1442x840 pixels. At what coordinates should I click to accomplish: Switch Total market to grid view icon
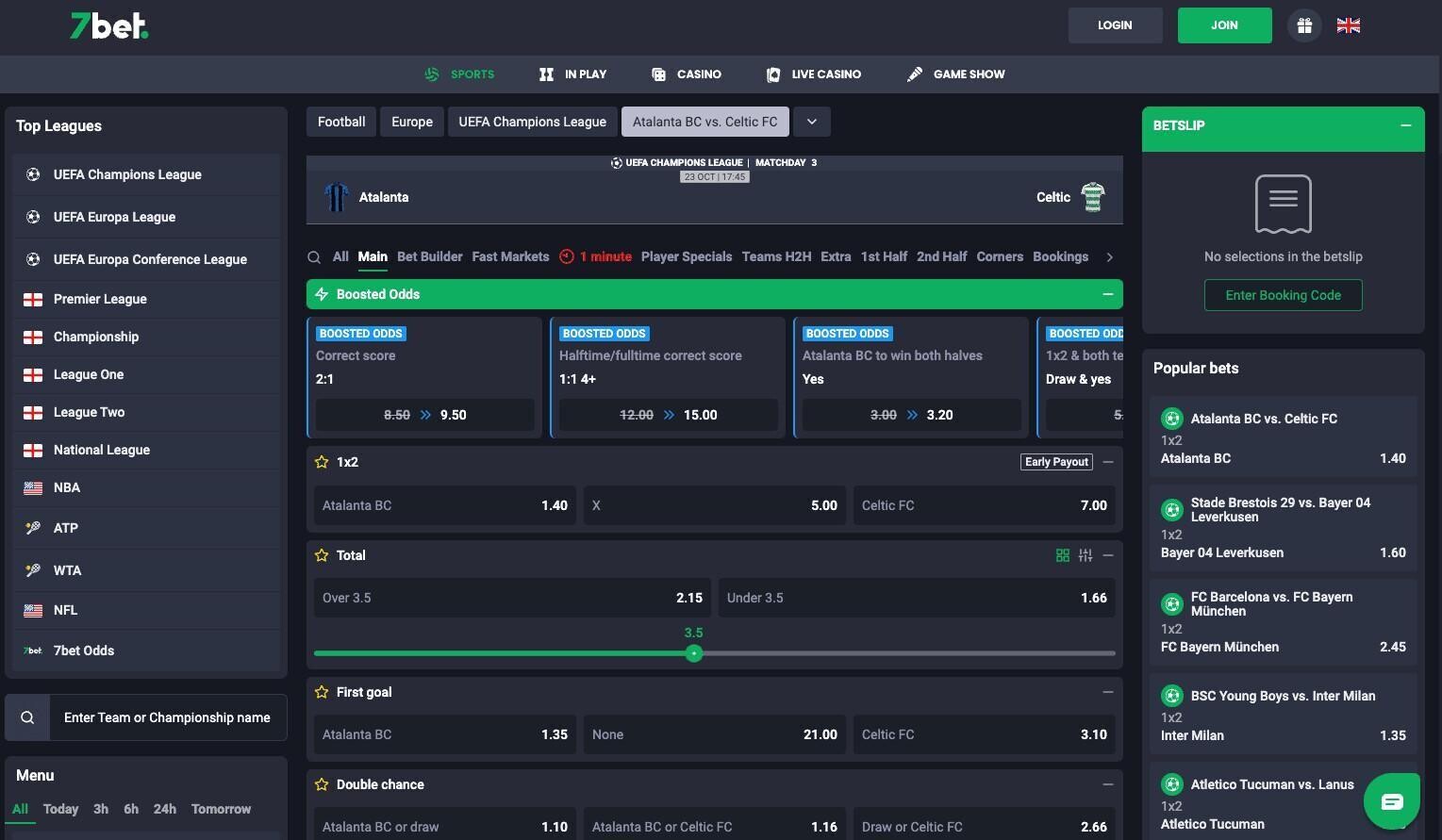tap(1063, 555)
